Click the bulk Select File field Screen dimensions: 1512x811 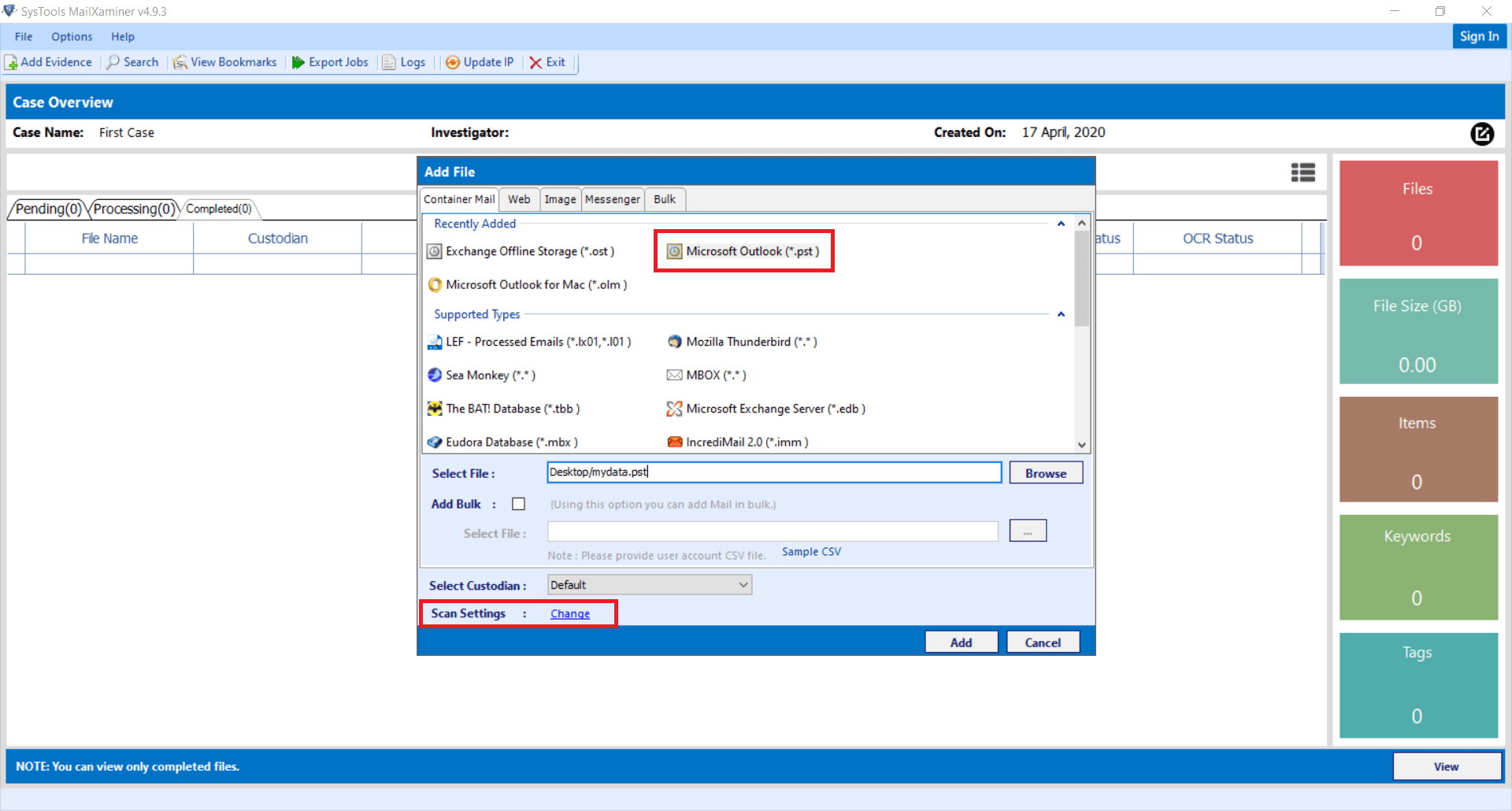(773, 531)
